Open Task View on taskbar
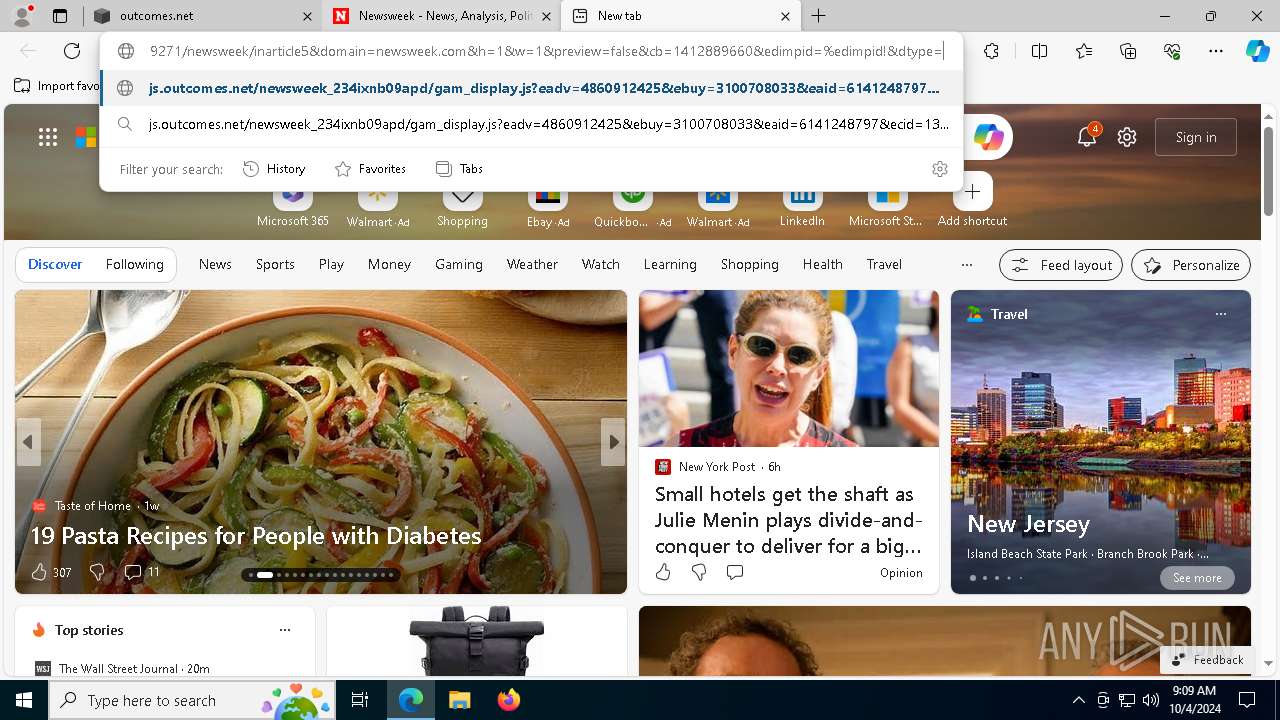The image size is (1280, 720). coord(360,700)
